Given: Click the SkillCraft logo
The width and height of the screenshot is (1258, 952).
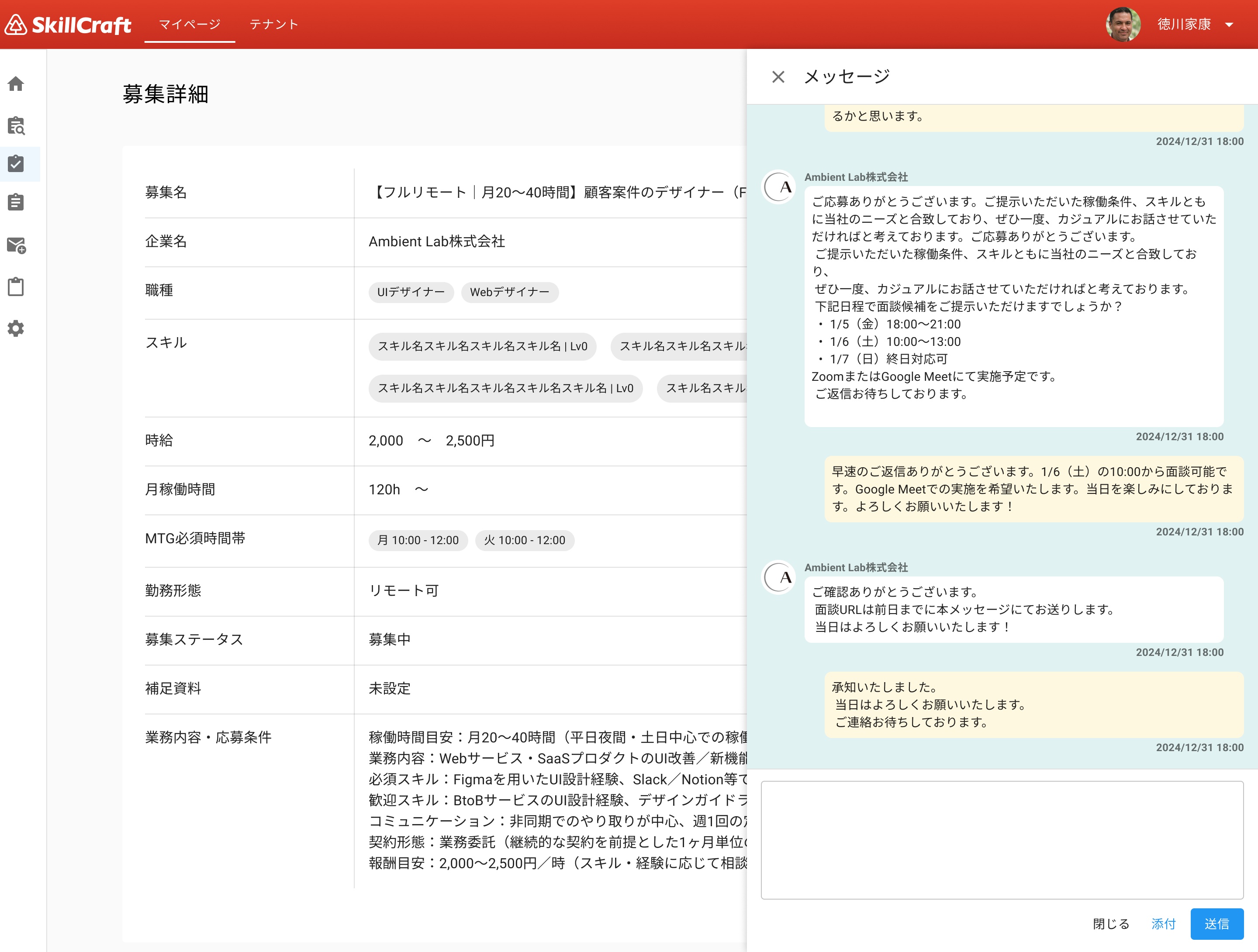Looking at the screenshot, I should [x=68, y=24].
